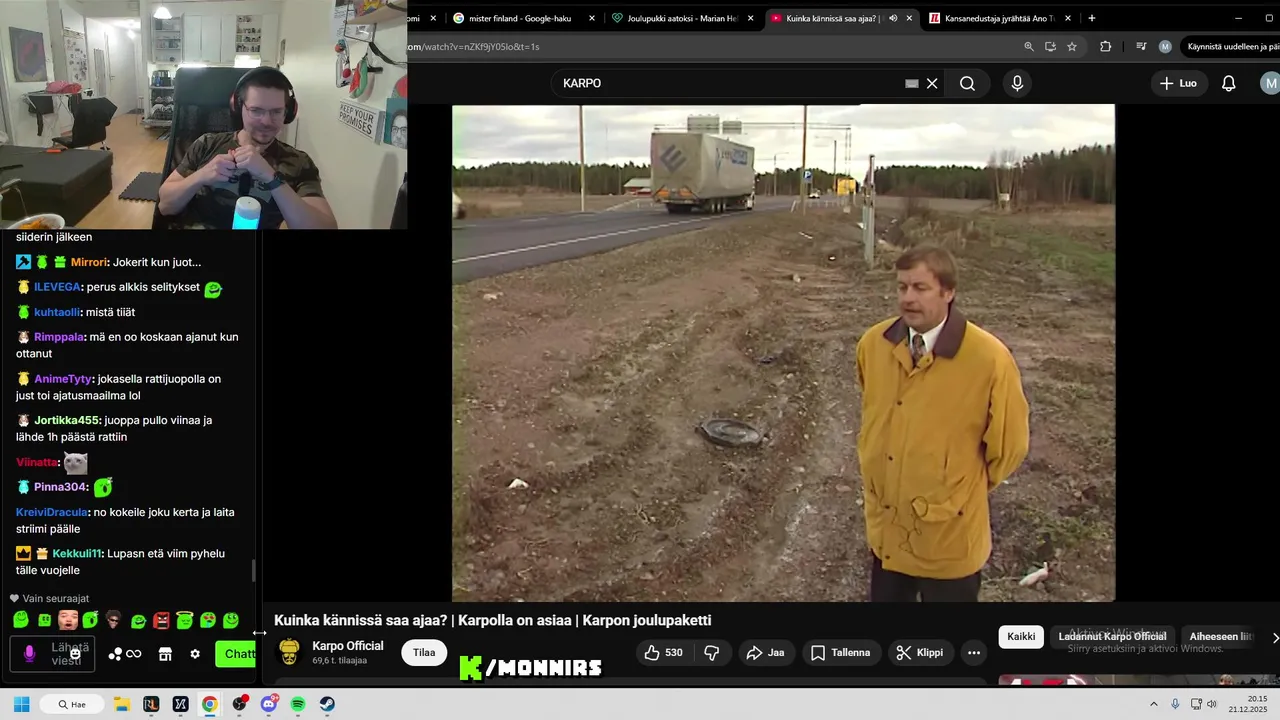Viewport: 1280px width, 720px height.
Task: Click the Käynnistä uudelleen update button
Action: point(1231,46)
